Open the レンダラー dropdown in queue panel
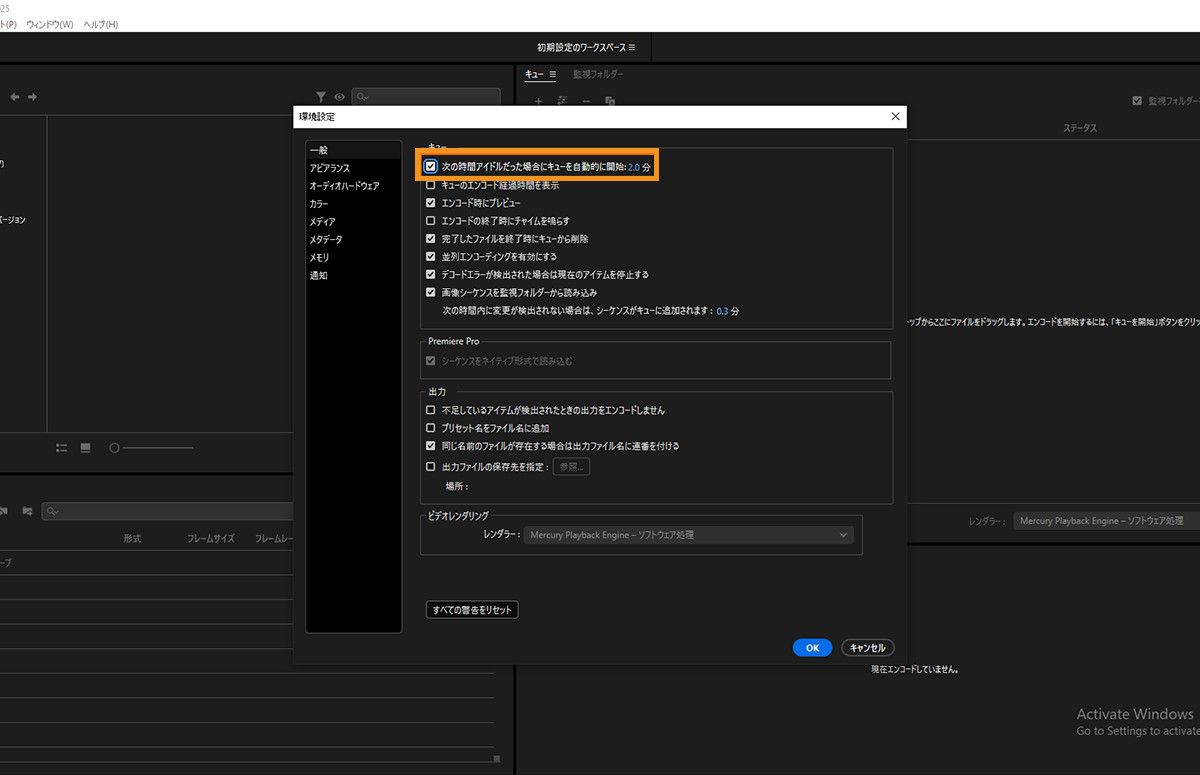Viewport: 1200px width, 775px height. point(1106,521)
